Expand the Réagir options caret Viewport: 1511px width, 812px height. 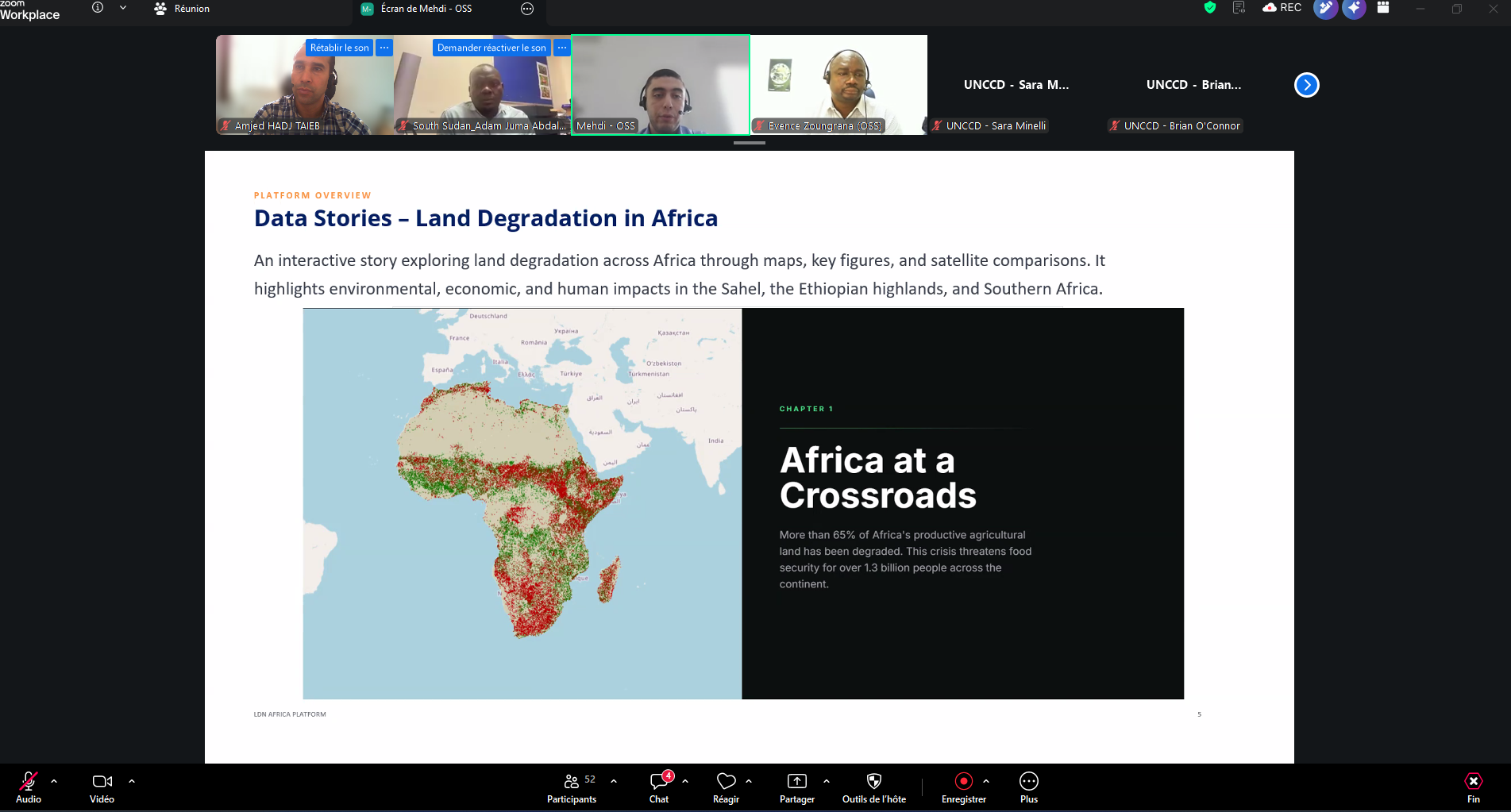(x=749, y=781)
